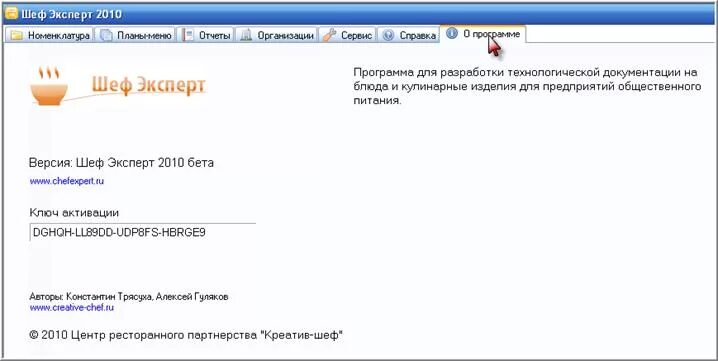Open the www.chefexpert.ru link

(67, 181)
